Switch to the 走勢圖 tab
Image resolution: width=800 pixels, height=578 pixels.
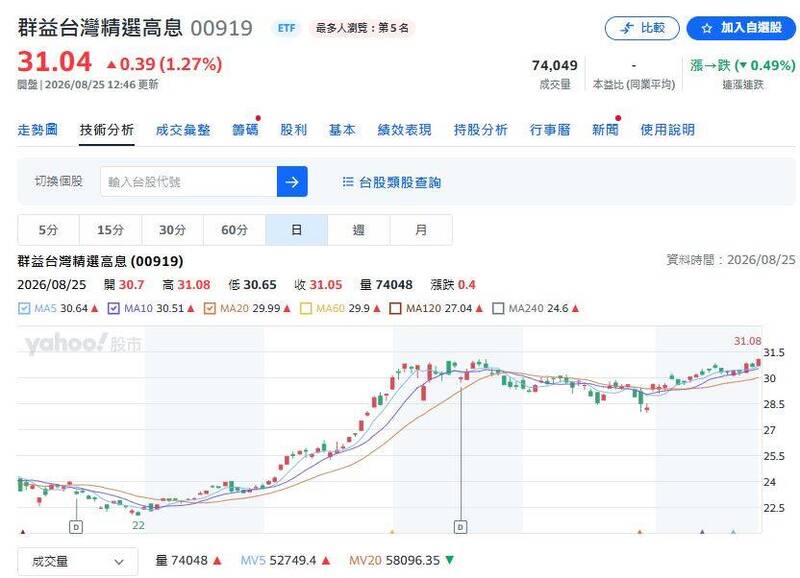[37, 130]
